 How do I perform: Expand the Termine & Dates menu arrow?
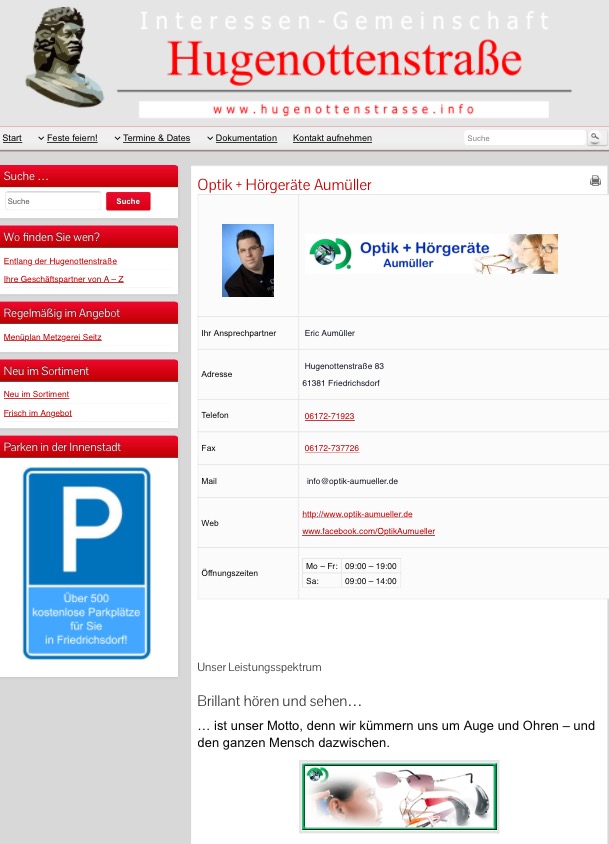pyautogui.click(x=117, y=138)
